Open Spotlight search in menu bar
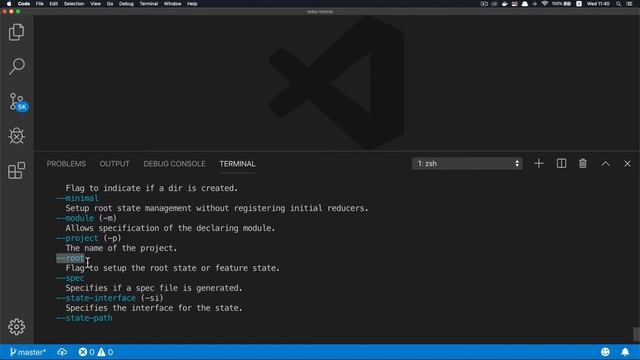This screenshot has width=640, height=360. [618, 4]
